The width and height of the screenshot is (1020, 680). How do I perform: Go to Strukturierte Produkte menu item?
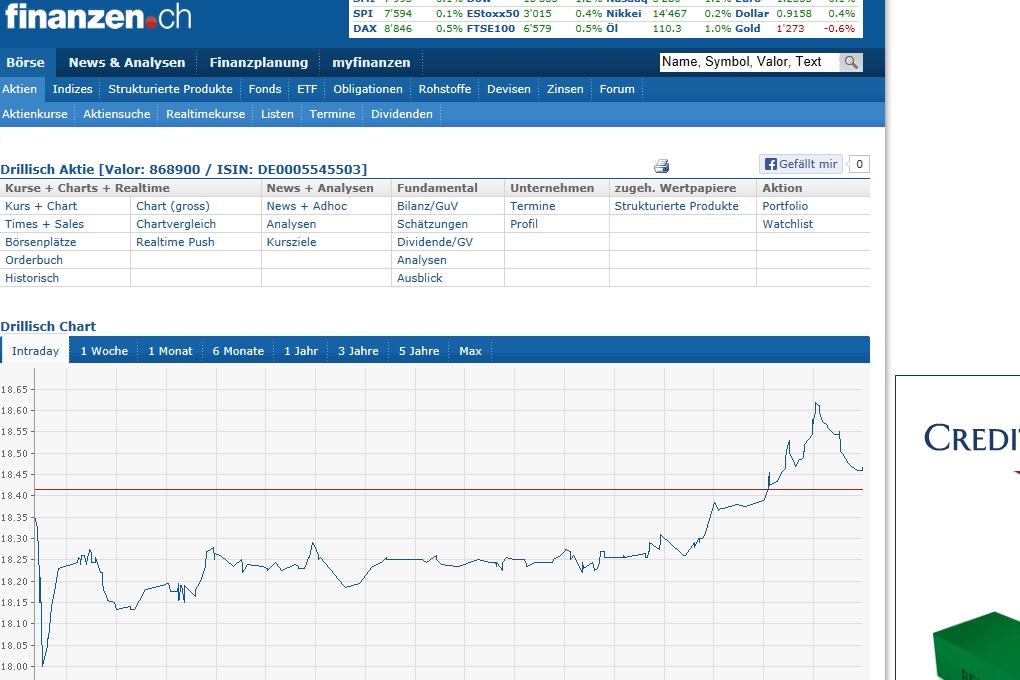(x=170, y=89)
